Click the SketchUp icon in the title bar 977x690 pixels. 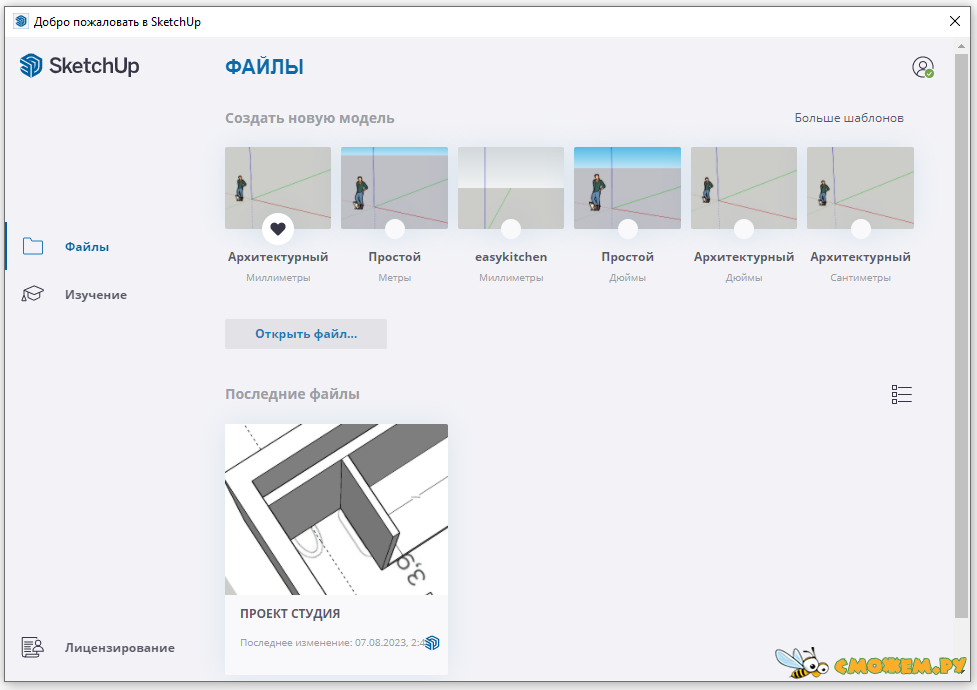(20, 21)
